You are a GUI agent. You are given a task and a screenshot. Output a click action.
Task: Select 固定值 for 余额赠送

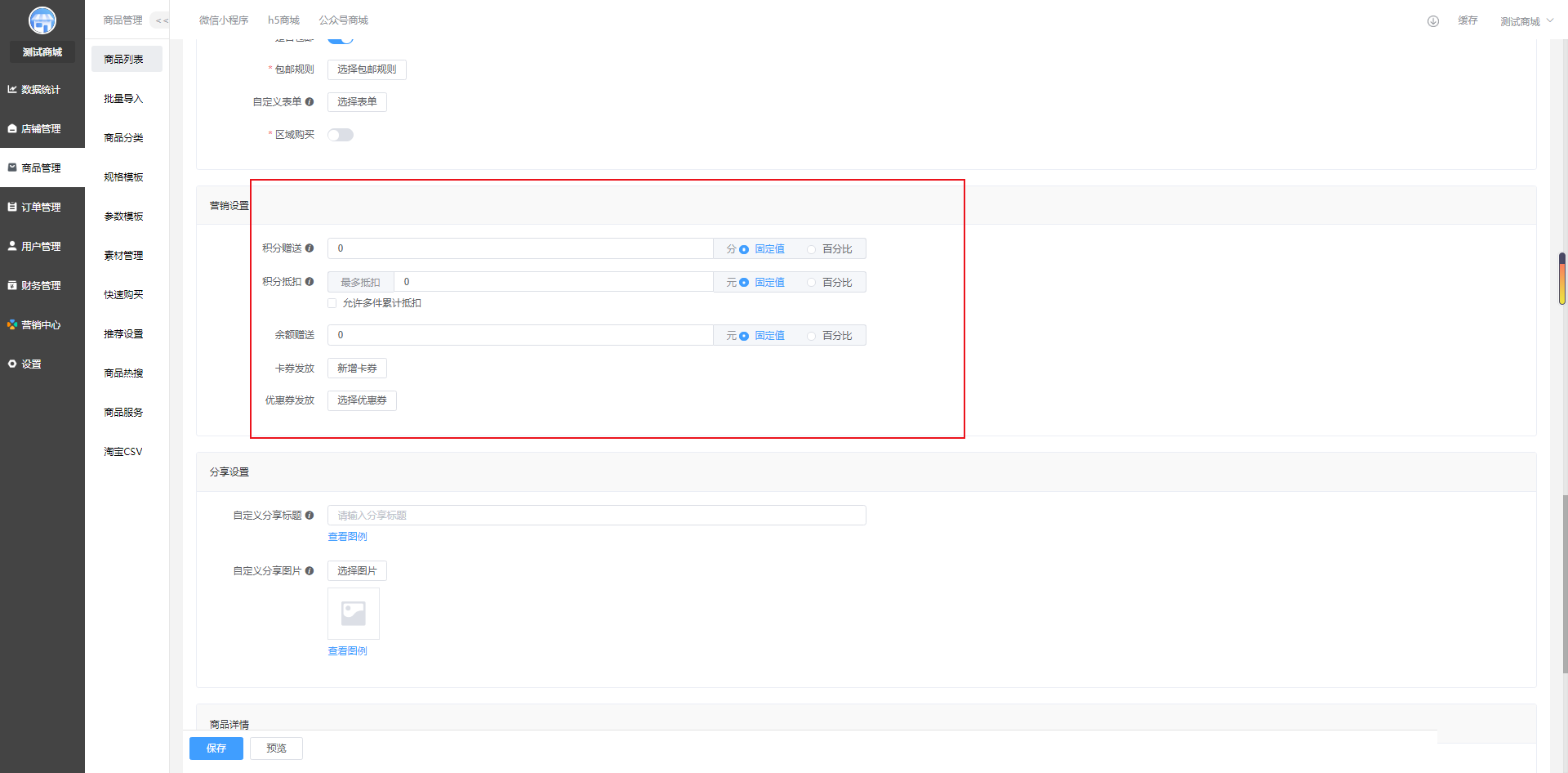click(x=762, y=336)
